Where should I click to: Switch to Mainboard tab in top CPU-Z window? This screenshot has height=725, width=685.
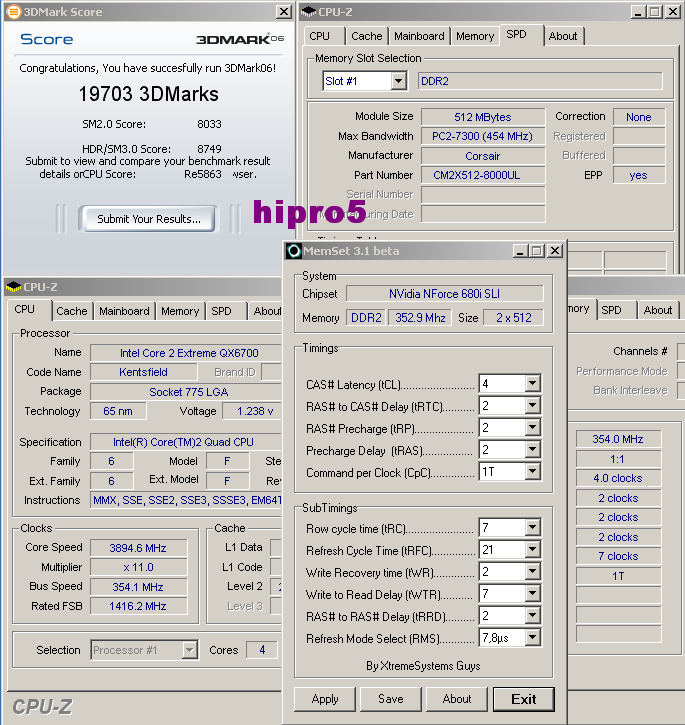pos(419,36)
